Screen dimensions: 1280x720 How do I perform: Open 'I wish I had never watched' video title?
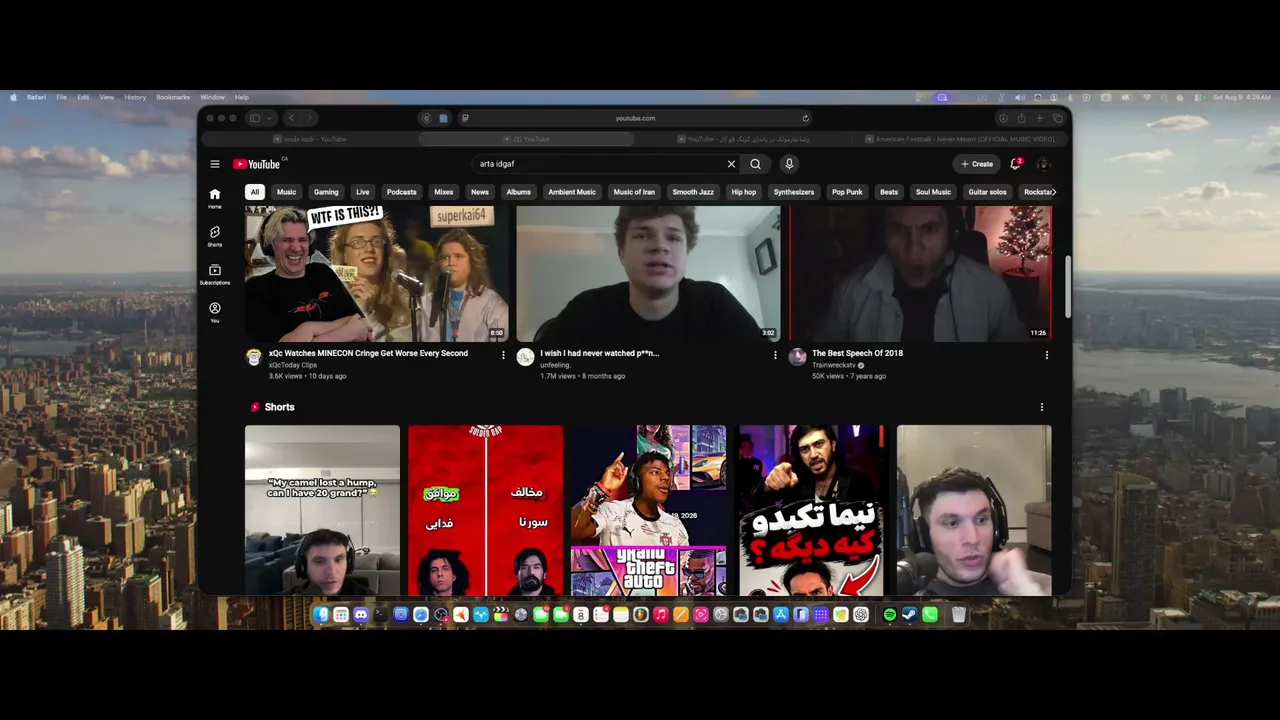click(600, 353)
